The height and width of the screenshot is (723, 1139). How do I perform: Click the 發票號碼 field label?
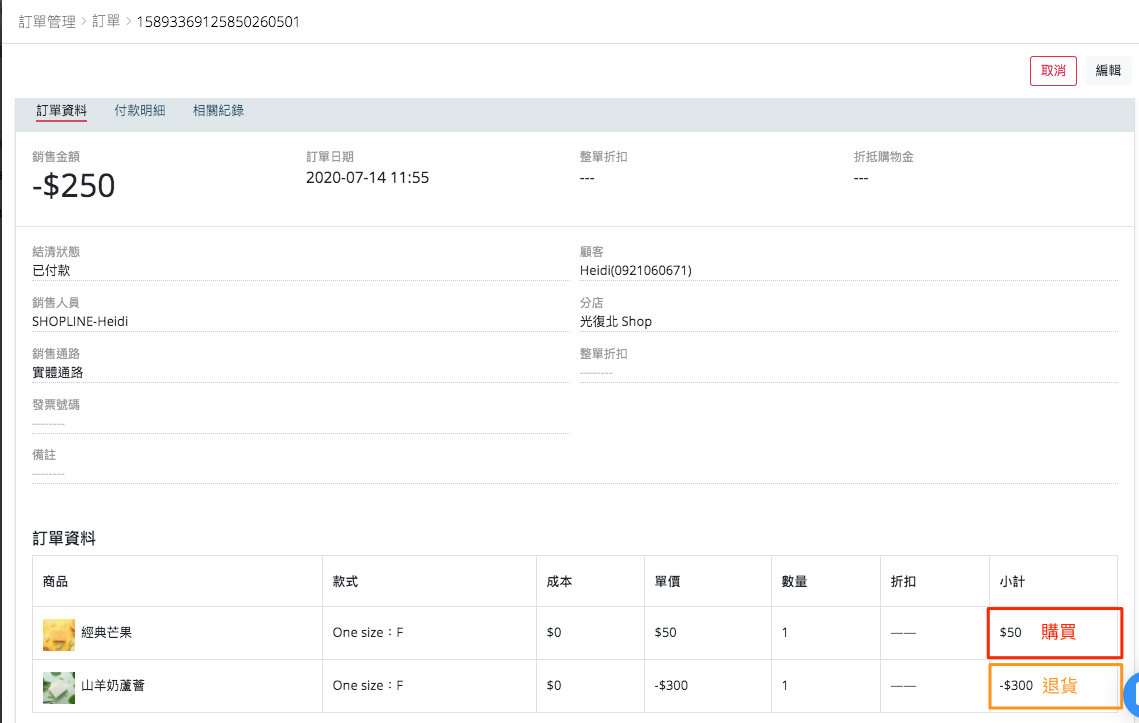pyautogui.click(x=56, y=405)
